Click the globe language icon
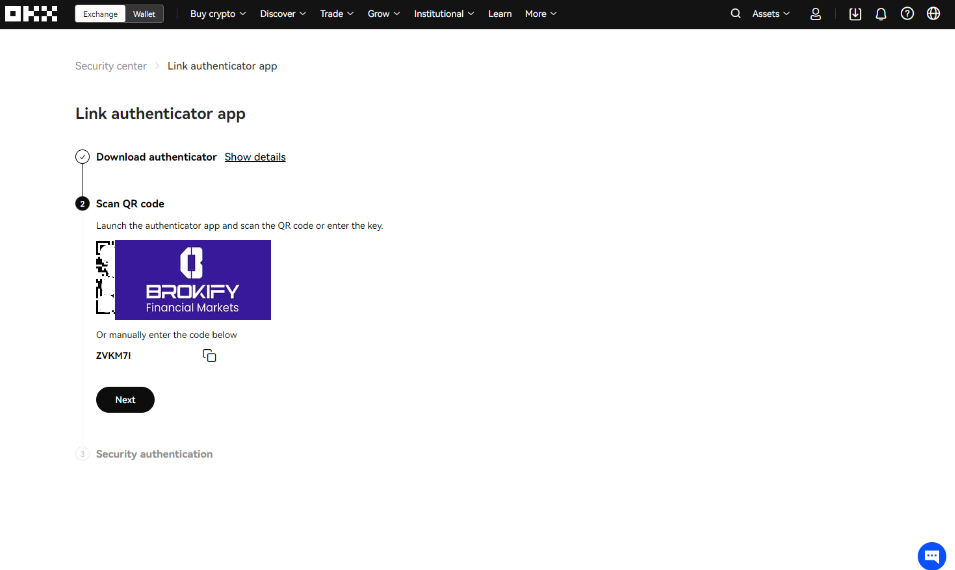Image resolution: width=955 pixels, height=570 pixels. pos(934,14)
